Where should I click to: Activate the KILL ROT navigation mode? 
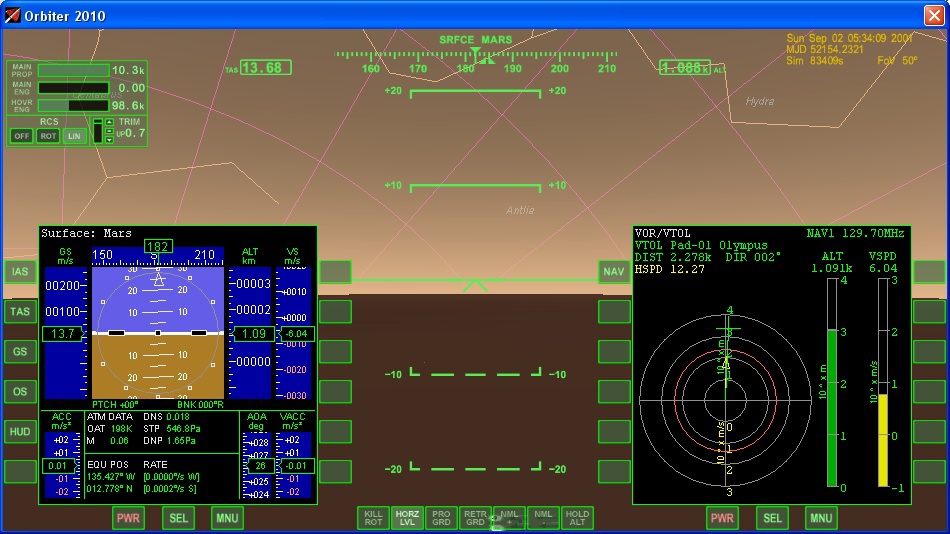pos(373,518)
